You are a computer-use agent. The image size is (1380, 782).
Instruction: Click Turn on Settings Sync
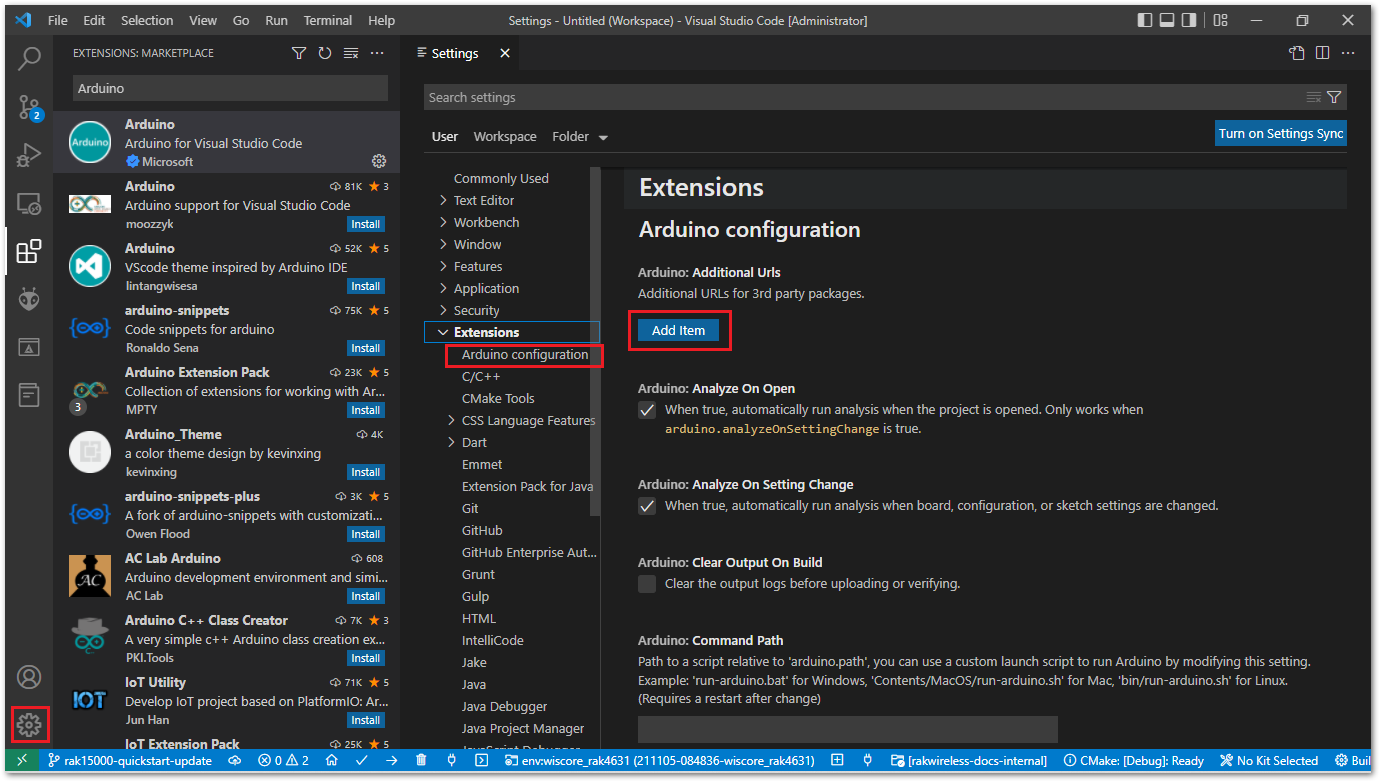tap(1280, 134)
